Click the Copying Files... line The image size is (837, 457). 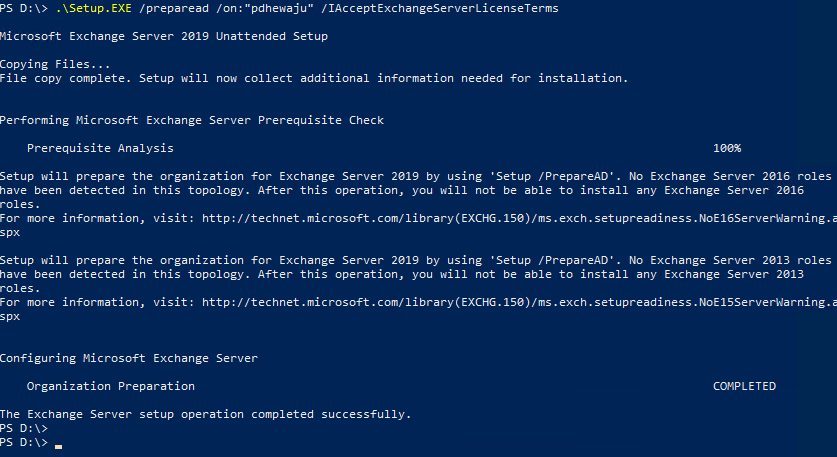56,64
